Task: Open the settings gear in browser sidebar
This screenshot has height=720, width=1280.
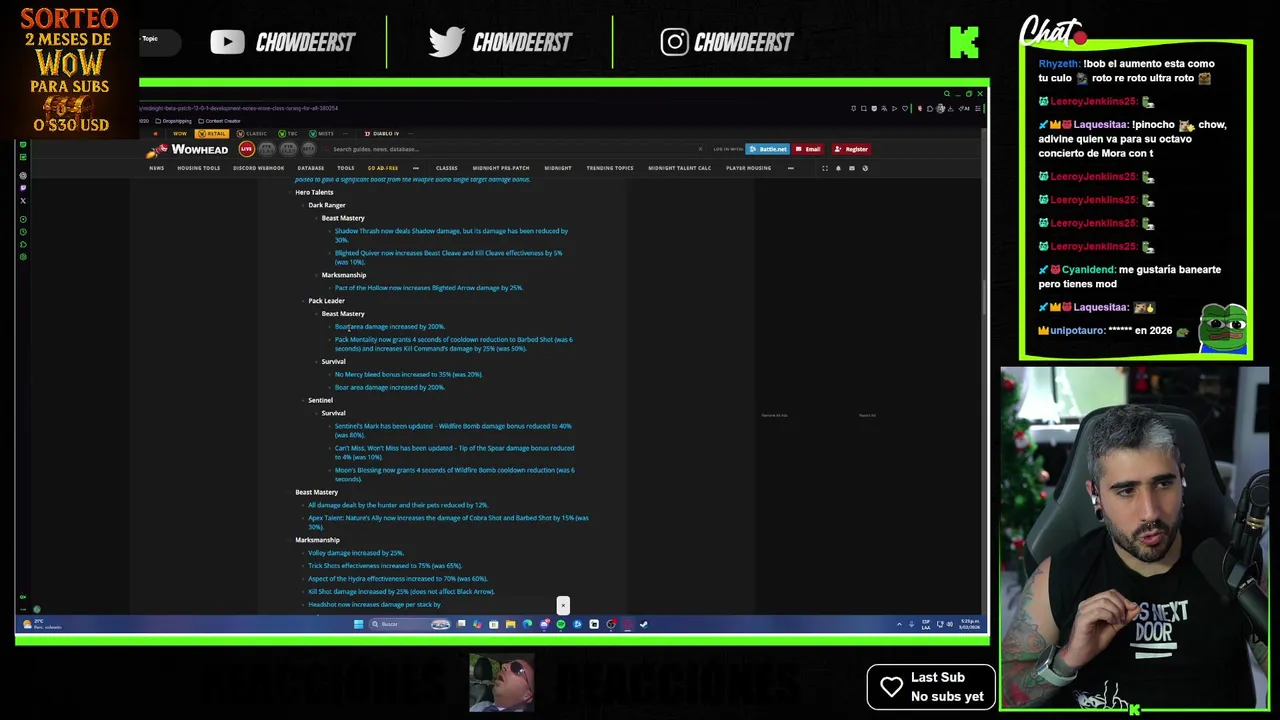Action: click(x=23, y=257)
